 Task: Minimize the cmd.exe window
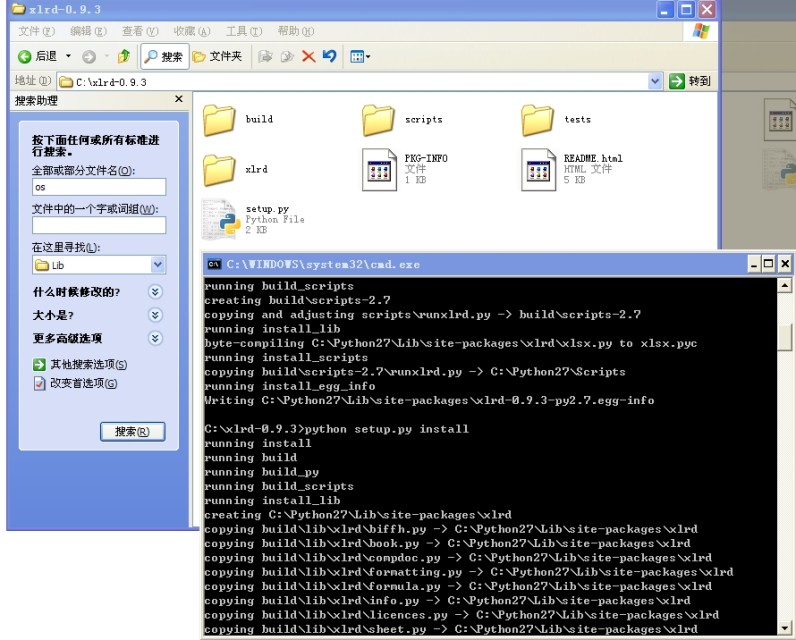pos(754,264)
